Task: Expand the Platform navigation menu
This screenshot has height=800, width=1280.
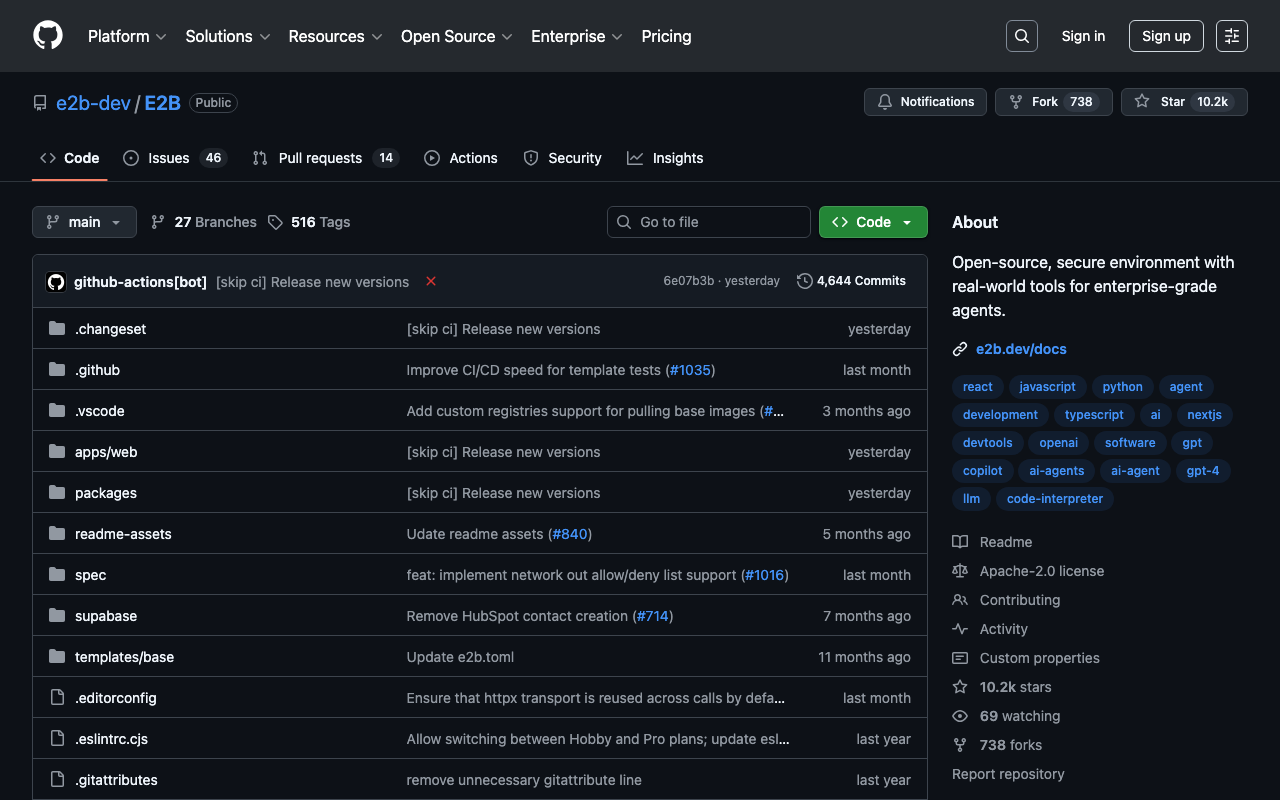Action: (126, 36)
